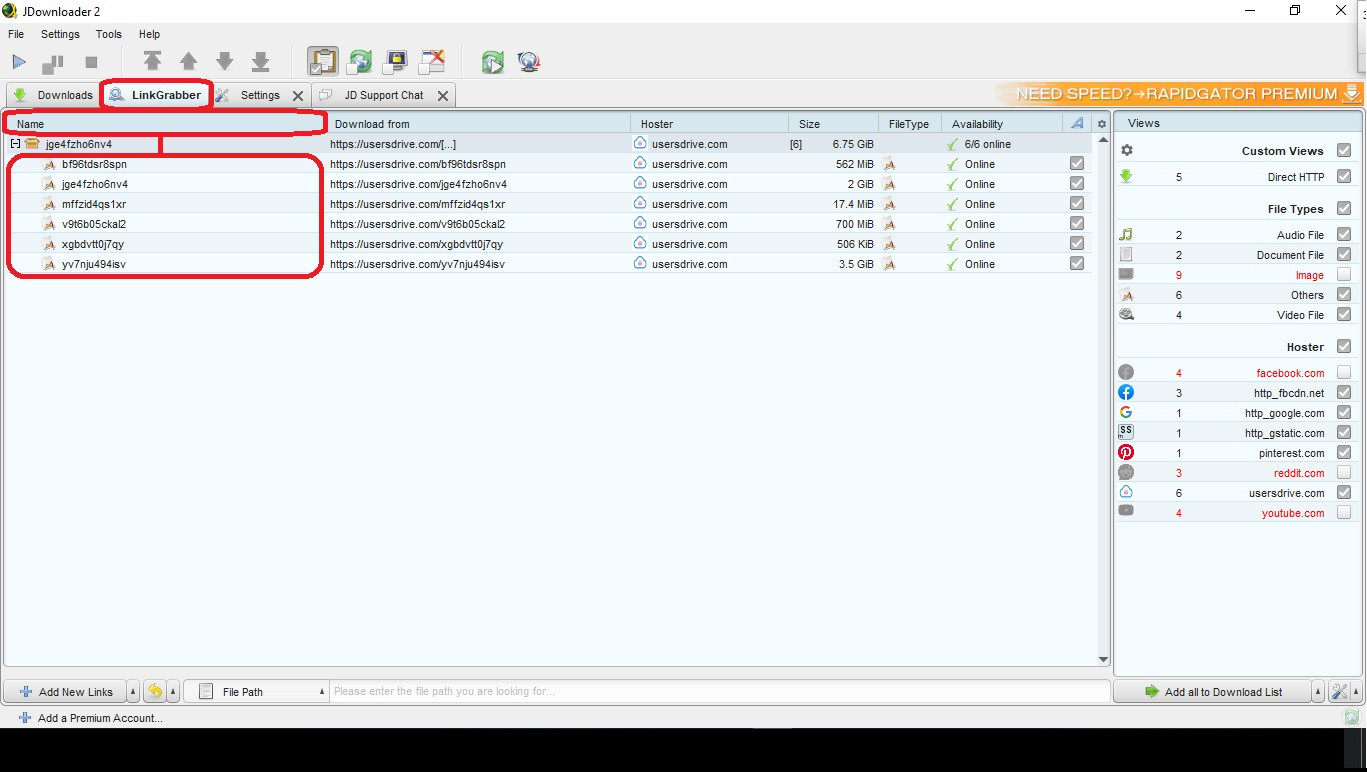The width and height of the screenshot is (1367, 772).
Task: Open the Tools menu
Action: [x=109, y=34]
